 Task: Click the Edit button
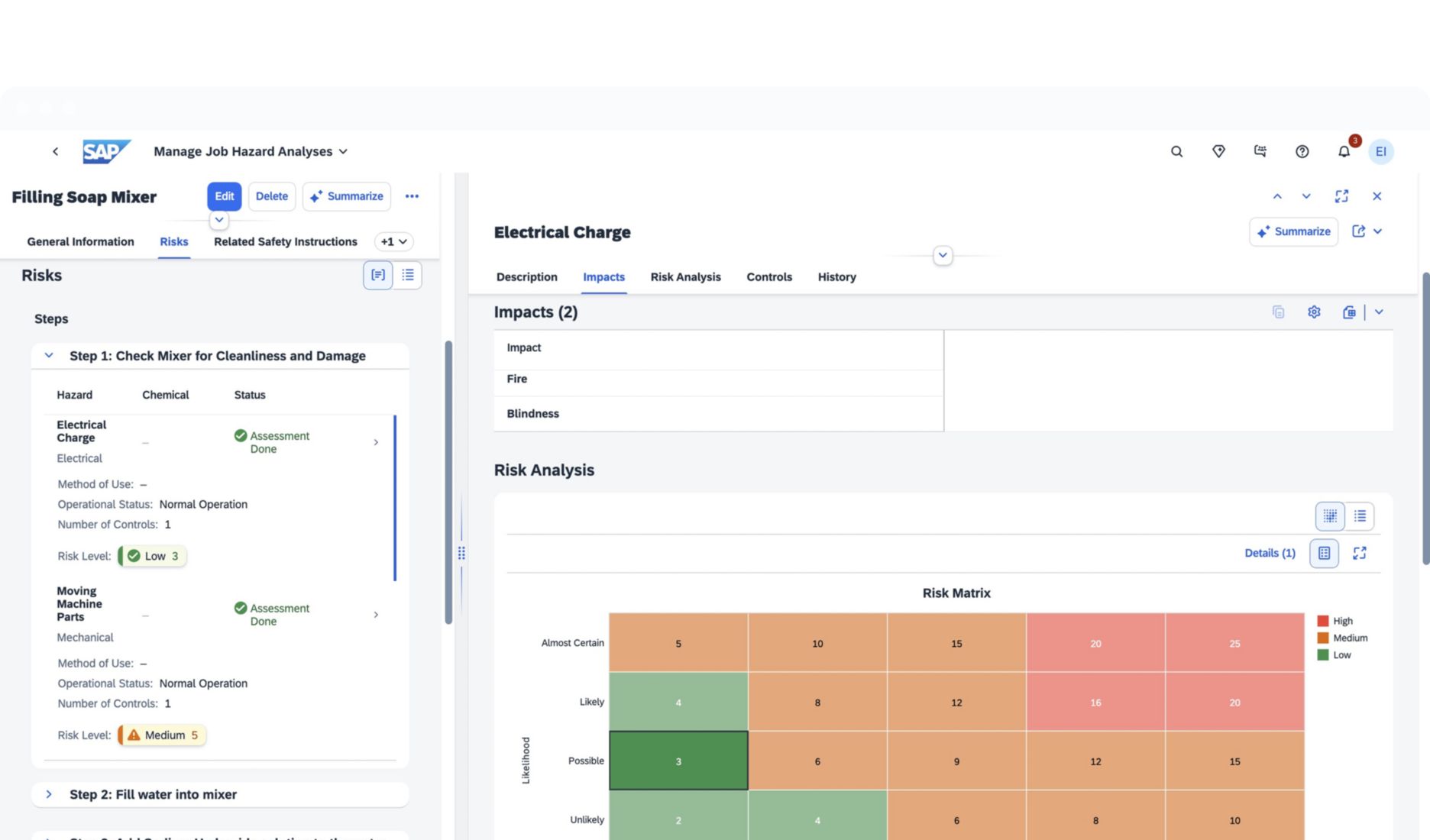click(224, 196)
